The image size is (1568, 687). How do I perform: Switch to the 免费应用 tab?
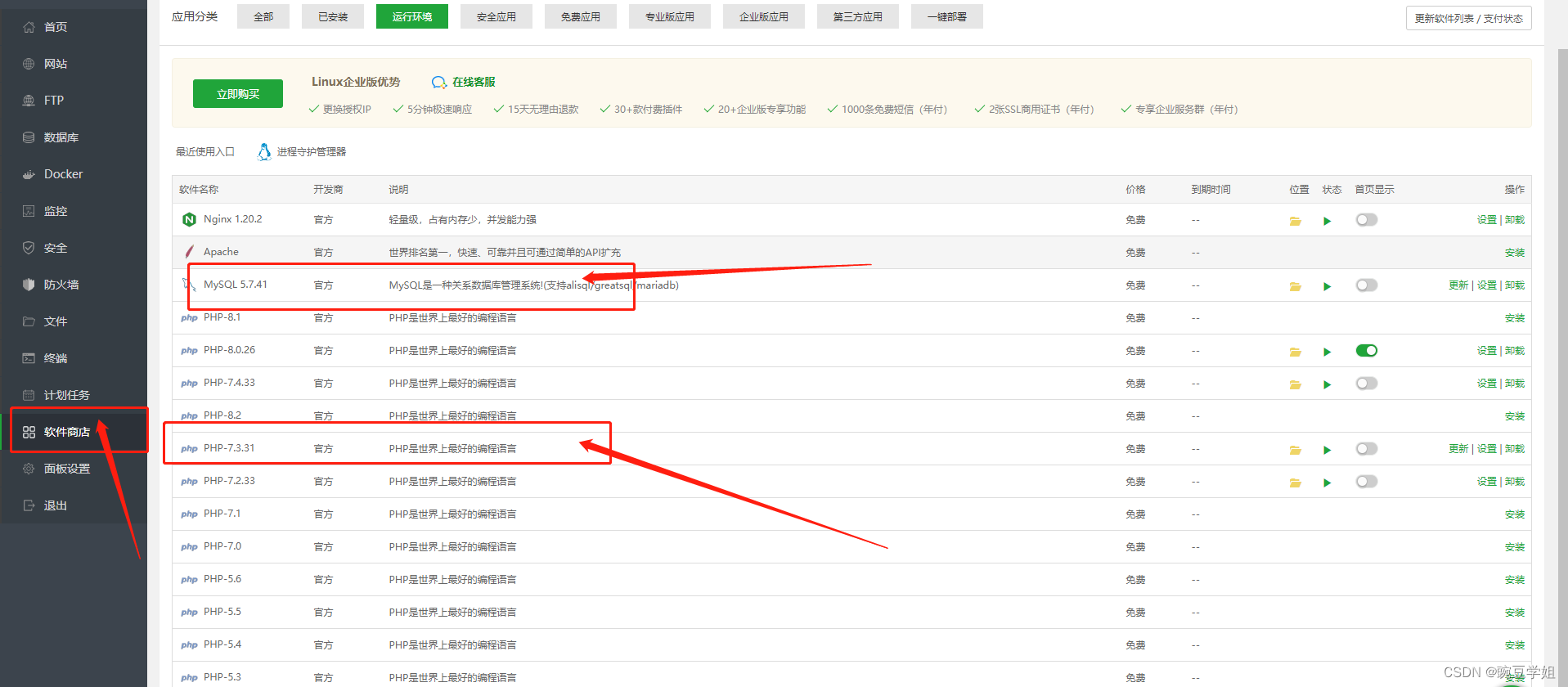pyautogui.click(x=581, y=16)
